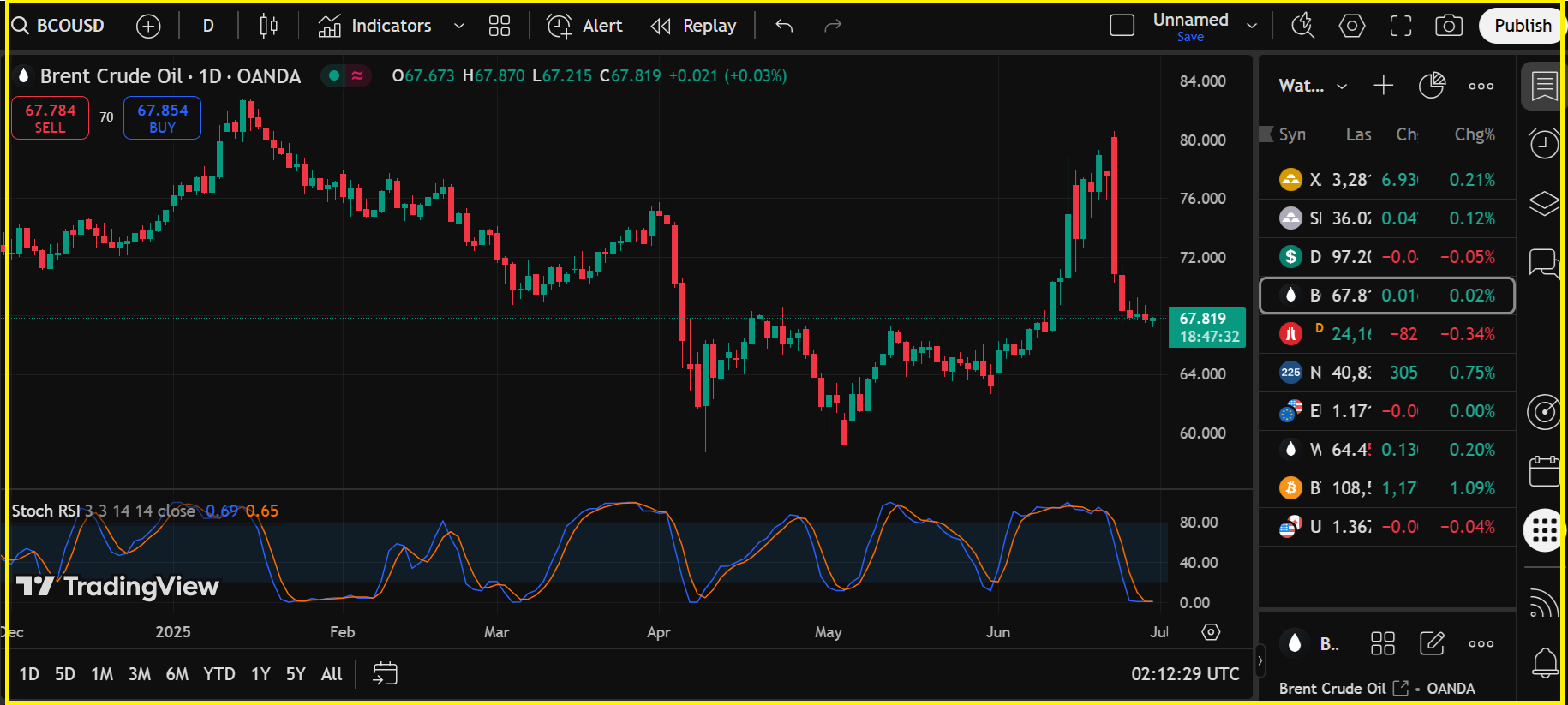This screenshot has height=705, width=1568.
Task: Toggle the flag column in watchlist header
Action: pyautogui.click(x=1266, y=134)
